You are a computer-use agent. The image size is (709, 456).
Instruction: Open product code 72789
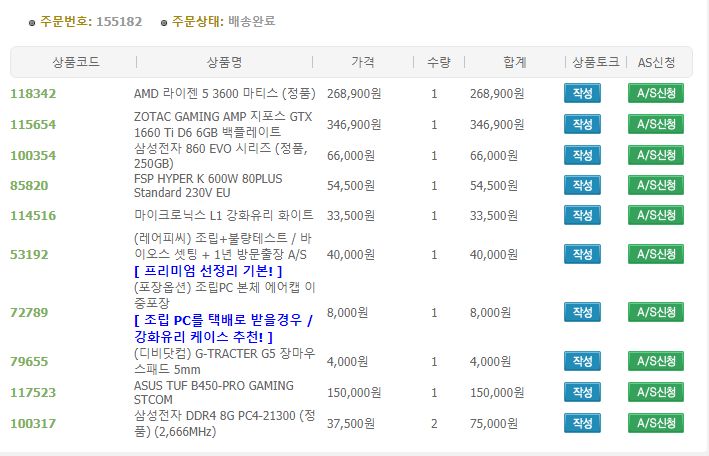[x=29, y=312]
